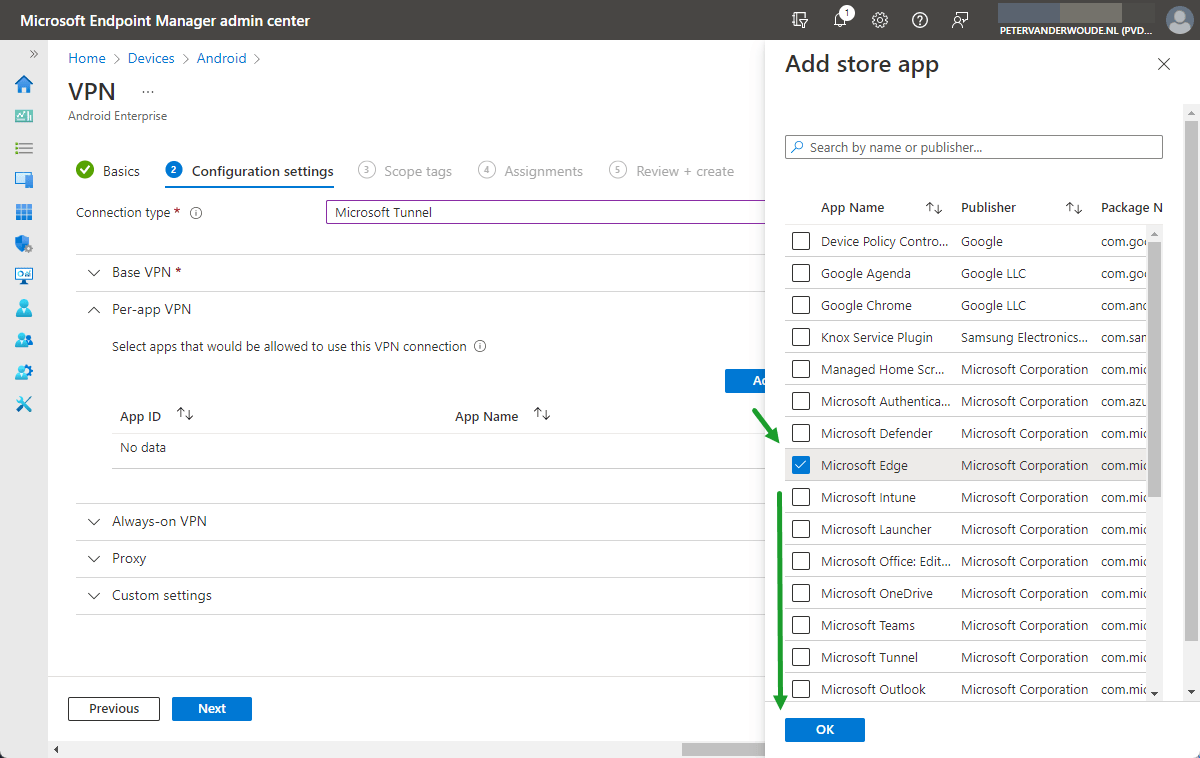Image resolution: width=1200 pixels, height=758 pixels.
Task: Click Home breadcrumb link
Action: [x=87, y=59]
